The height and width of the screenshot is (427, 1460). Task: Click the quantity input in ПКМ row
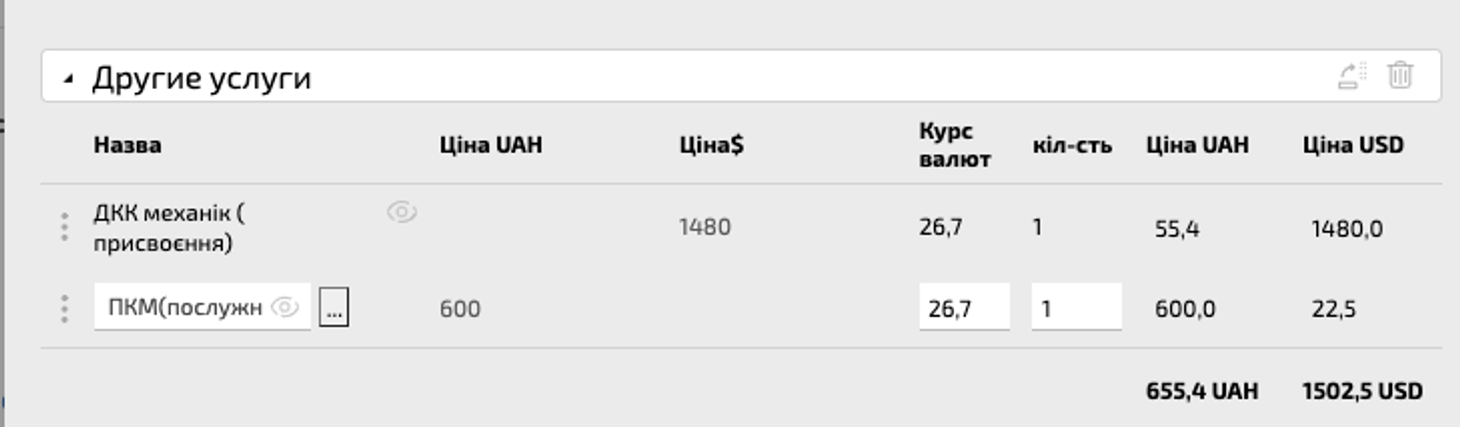(1075, 308)
